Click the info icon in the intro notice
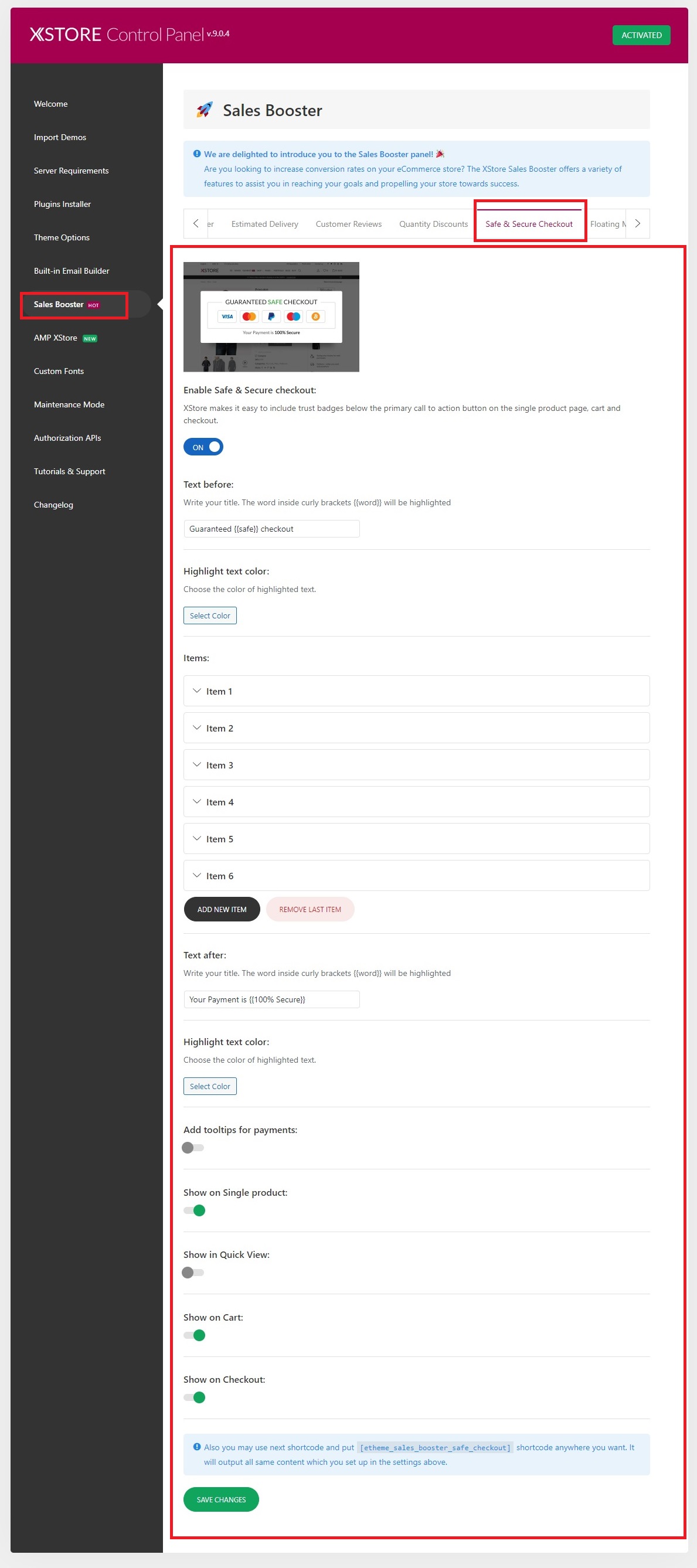The image size is (697, 1568). 196,154
